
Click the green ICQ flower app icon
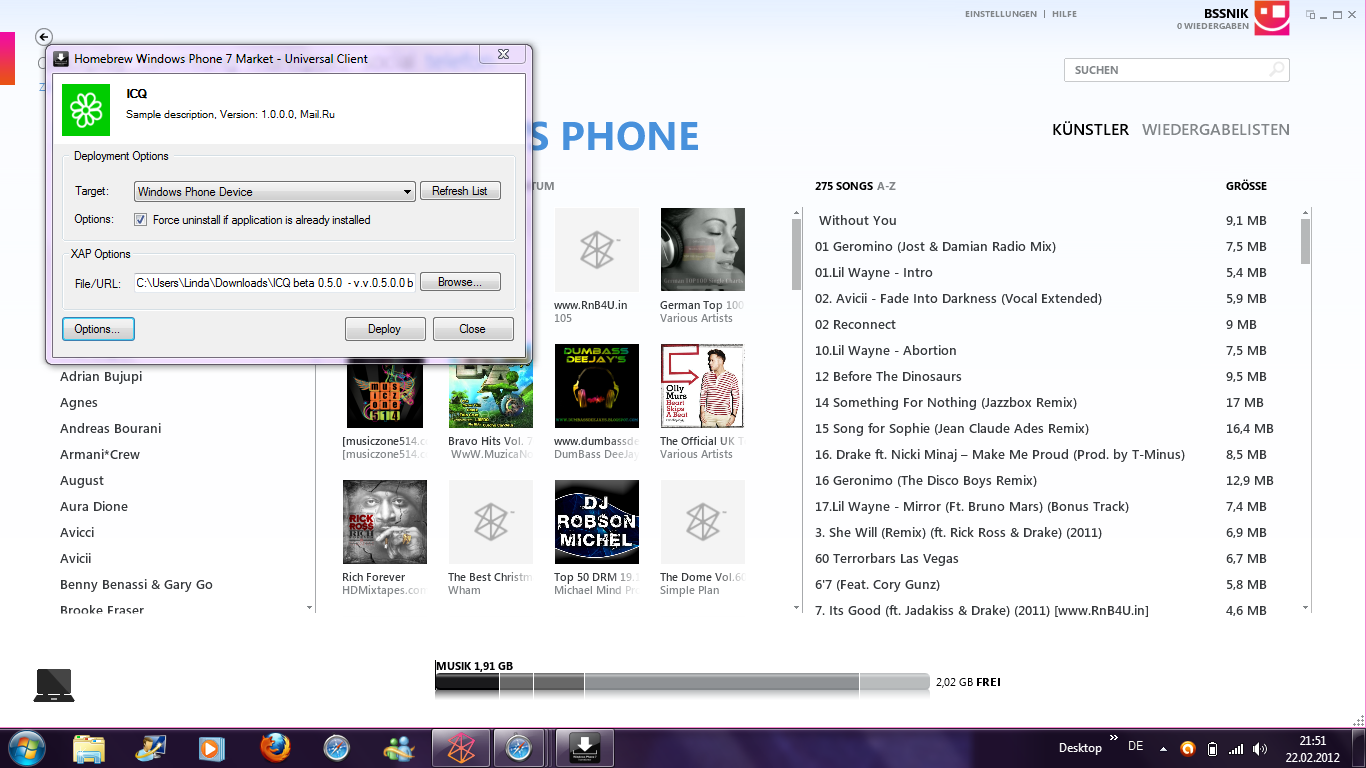(86, 110)
